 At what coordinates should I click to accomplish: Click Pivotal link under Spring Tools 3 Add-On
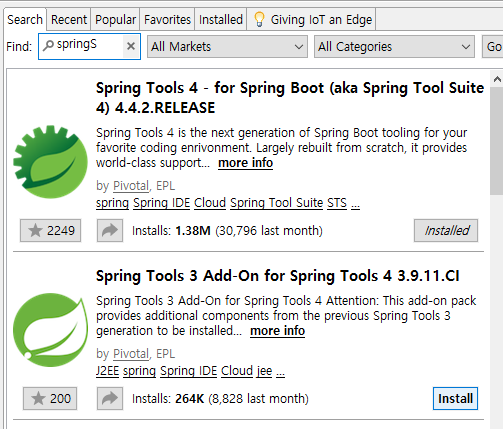[x=131, y=354]
